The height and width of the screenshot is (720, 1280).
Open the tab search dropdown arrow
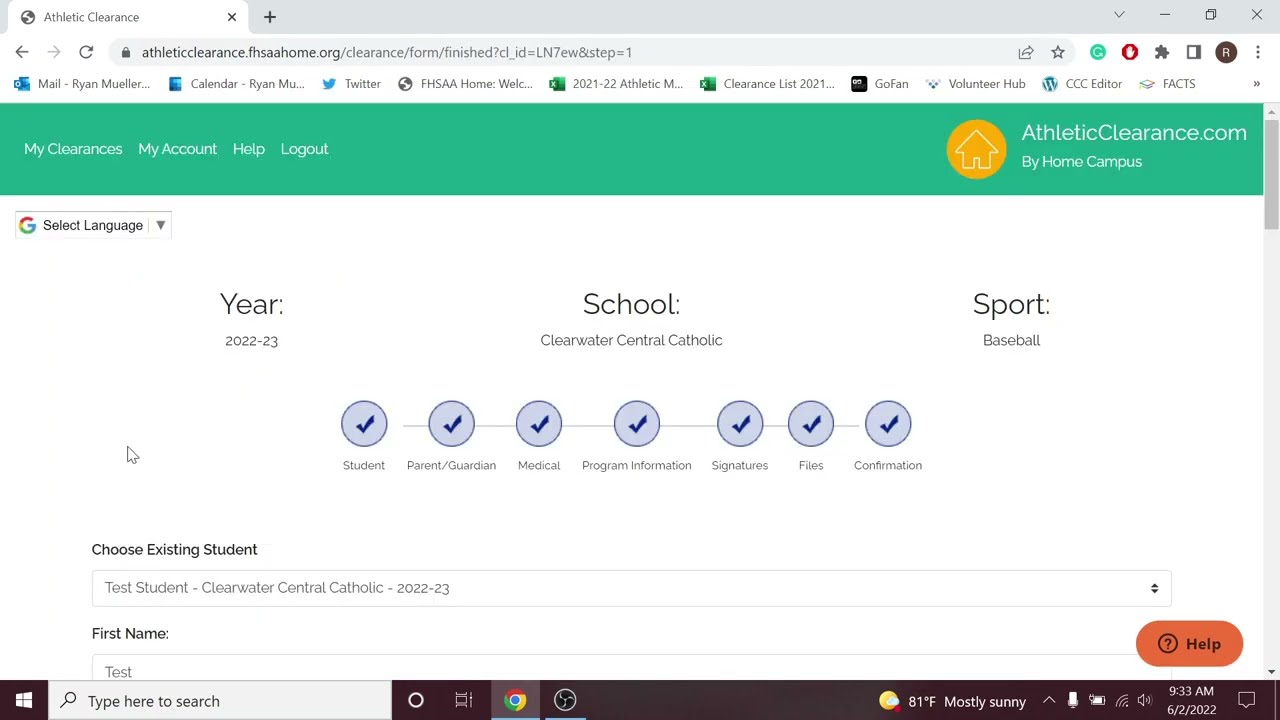pyautogui.click(x=1119, y=15)
